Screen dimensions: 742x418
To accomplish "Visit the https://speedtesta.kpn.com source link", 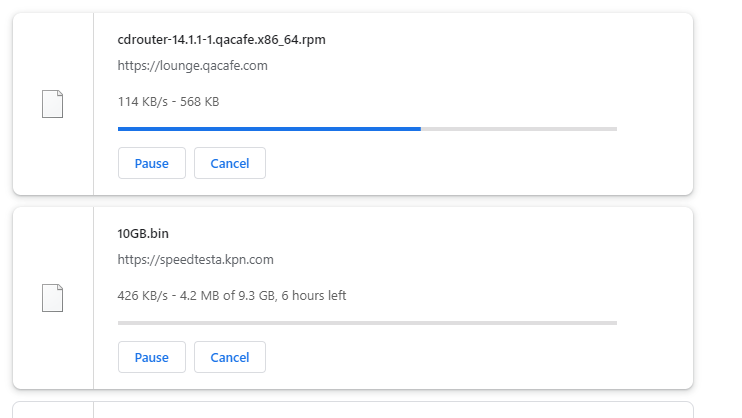I will tap(195, 260).
